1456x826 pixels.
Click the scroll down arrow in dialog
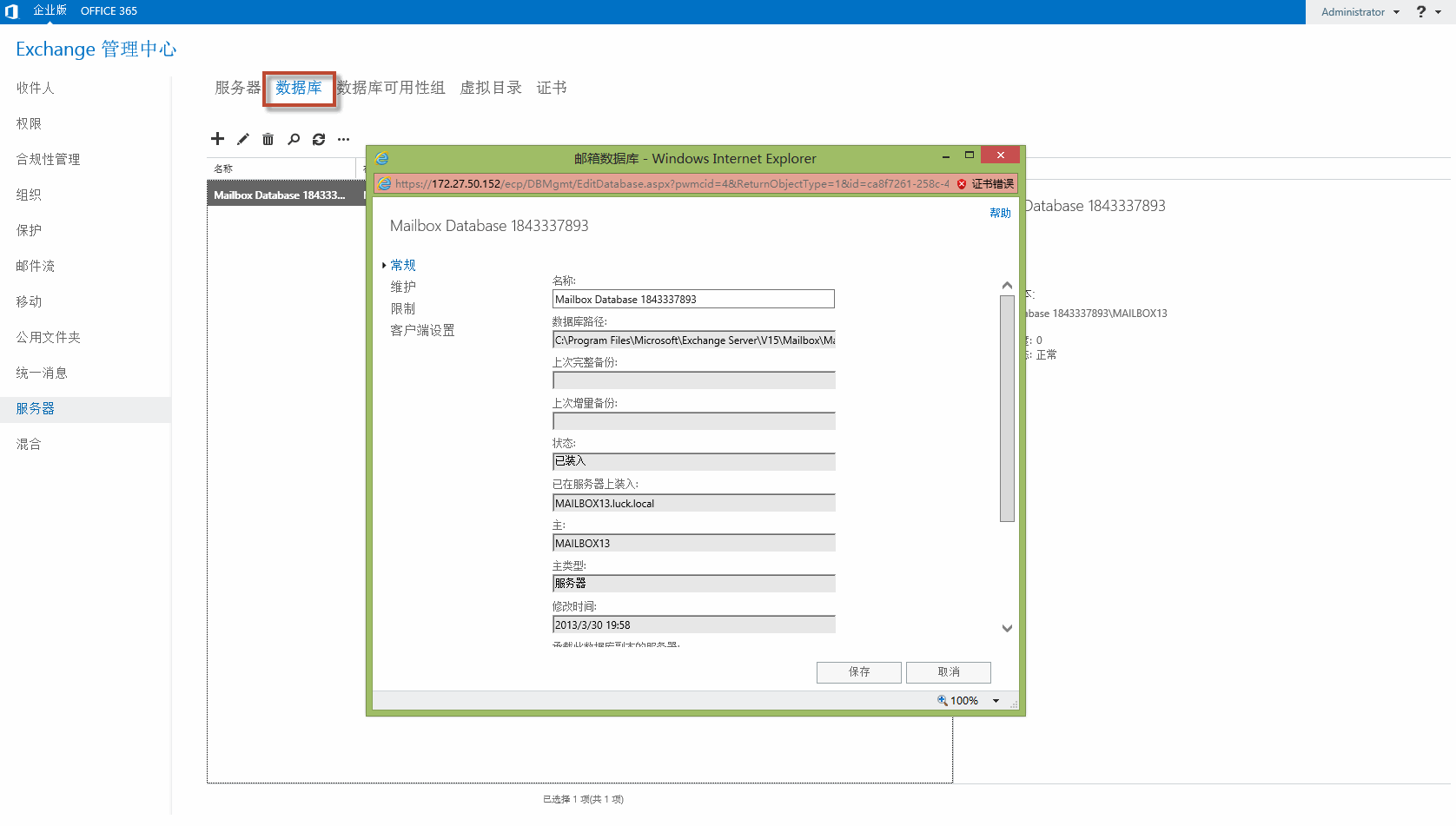[1007, 628]
